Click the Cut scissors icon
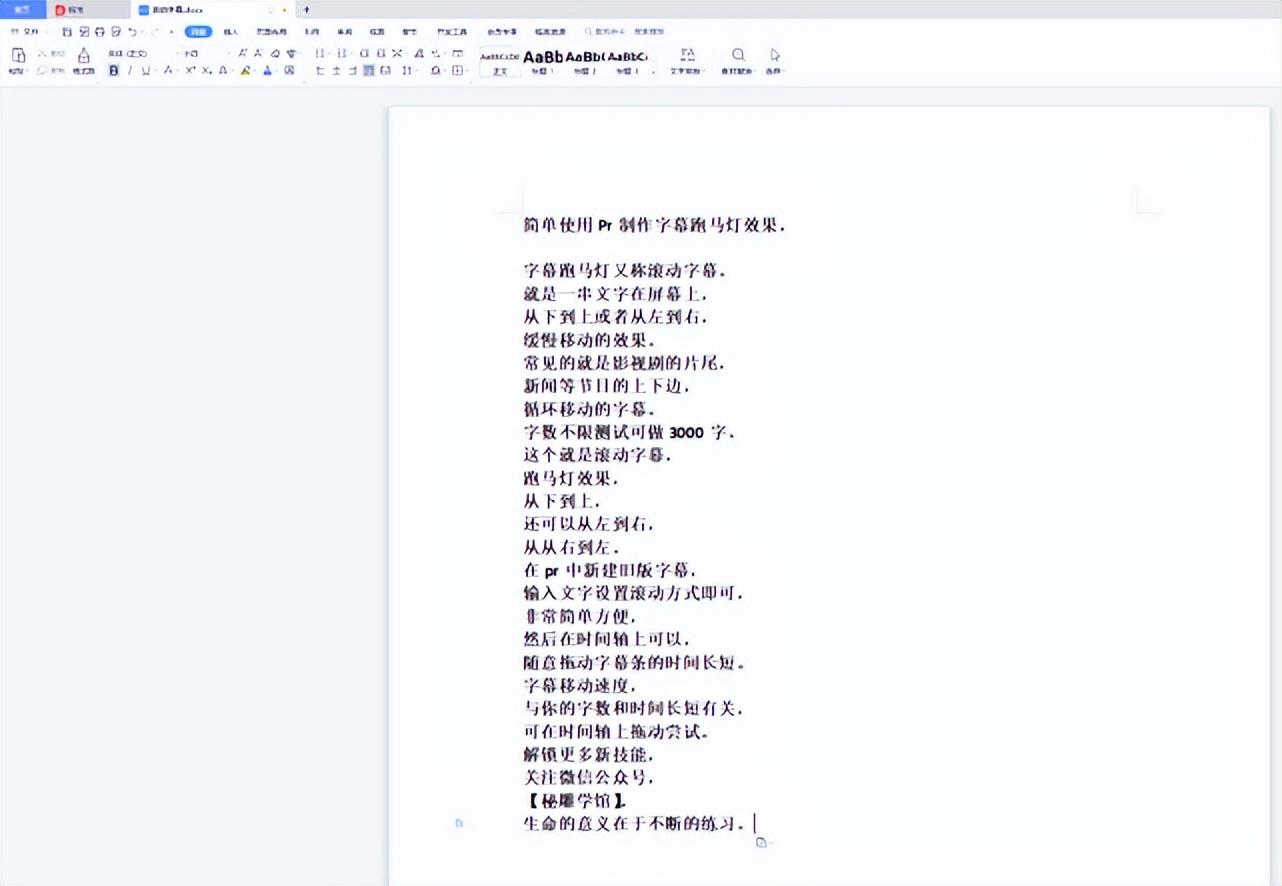This screenshot has height=886, width=1282. tap(43, 53)
